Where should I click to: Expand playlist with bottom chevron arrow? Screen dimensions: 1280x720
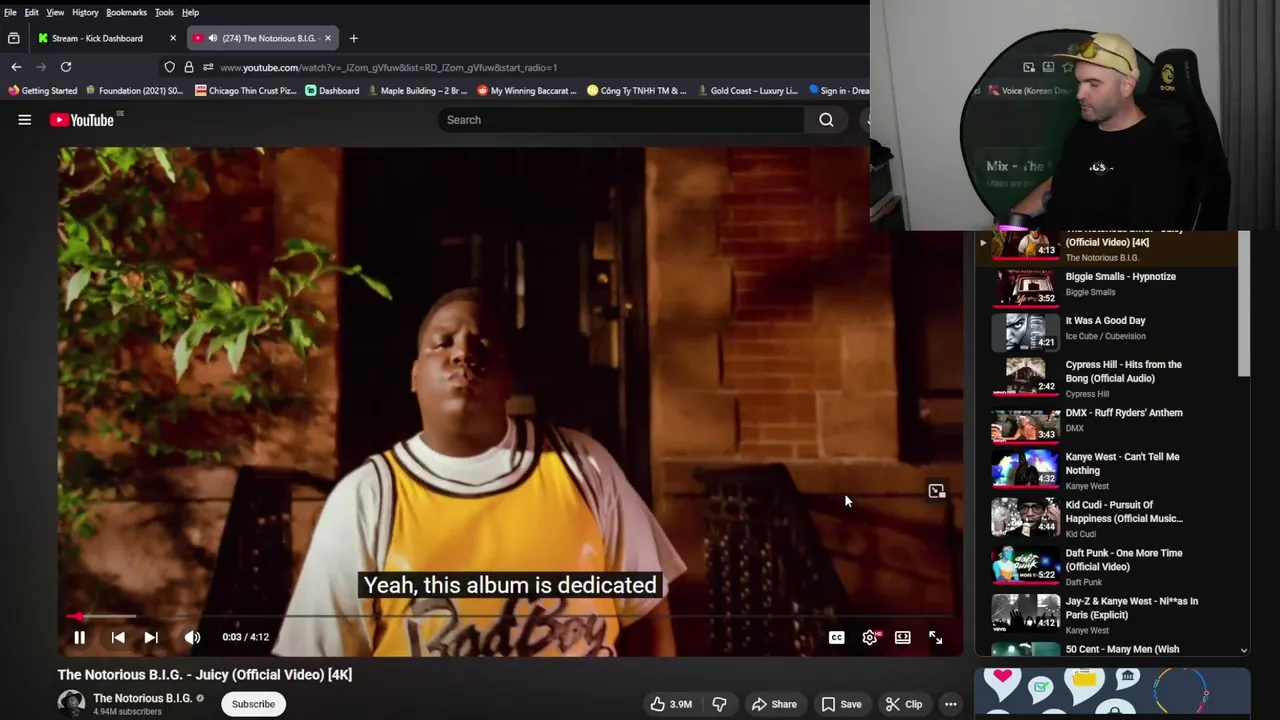(x=1244, y=650)
